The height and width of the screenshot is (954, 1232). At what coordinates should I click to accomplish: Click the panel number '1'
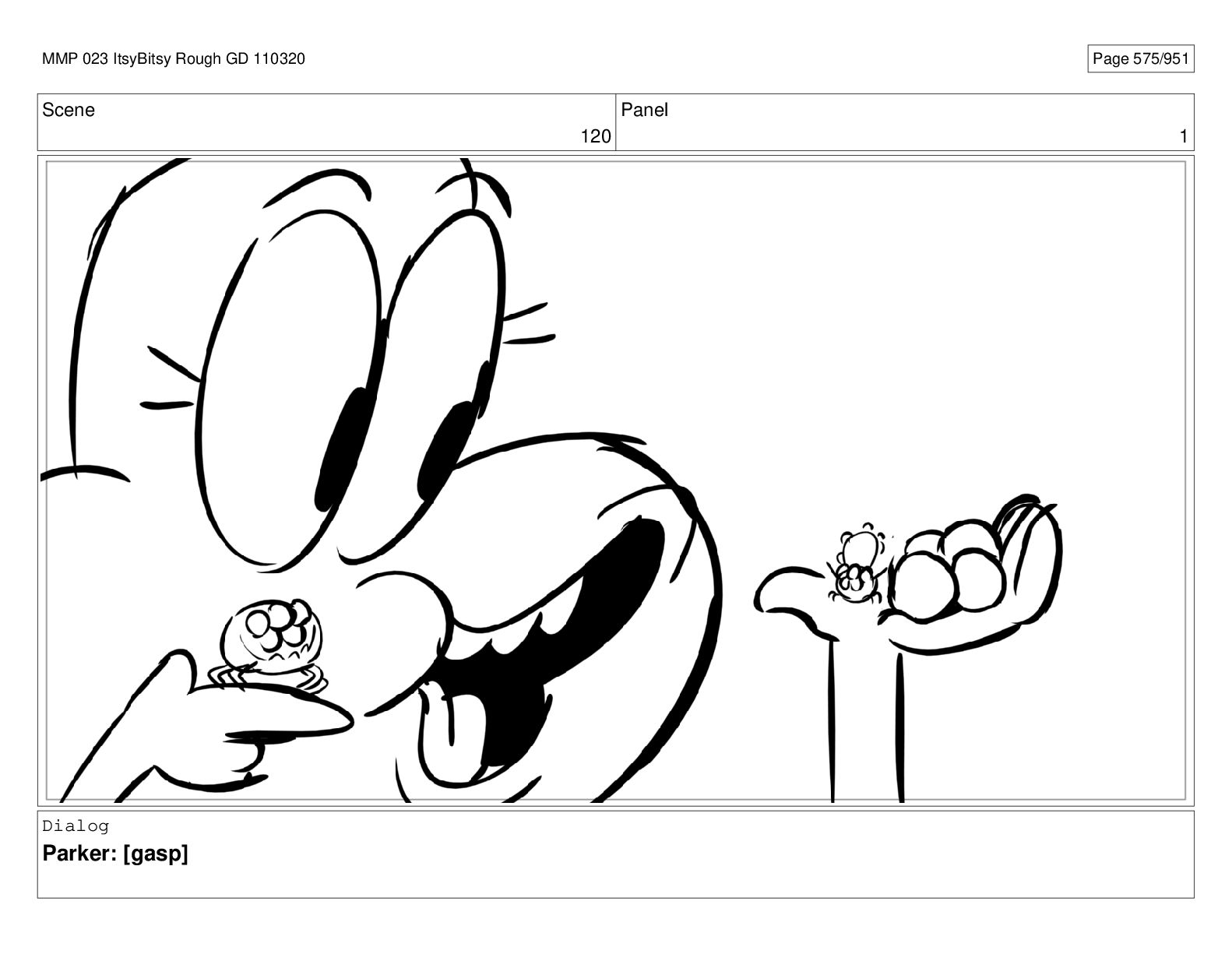pos(1184,137)
